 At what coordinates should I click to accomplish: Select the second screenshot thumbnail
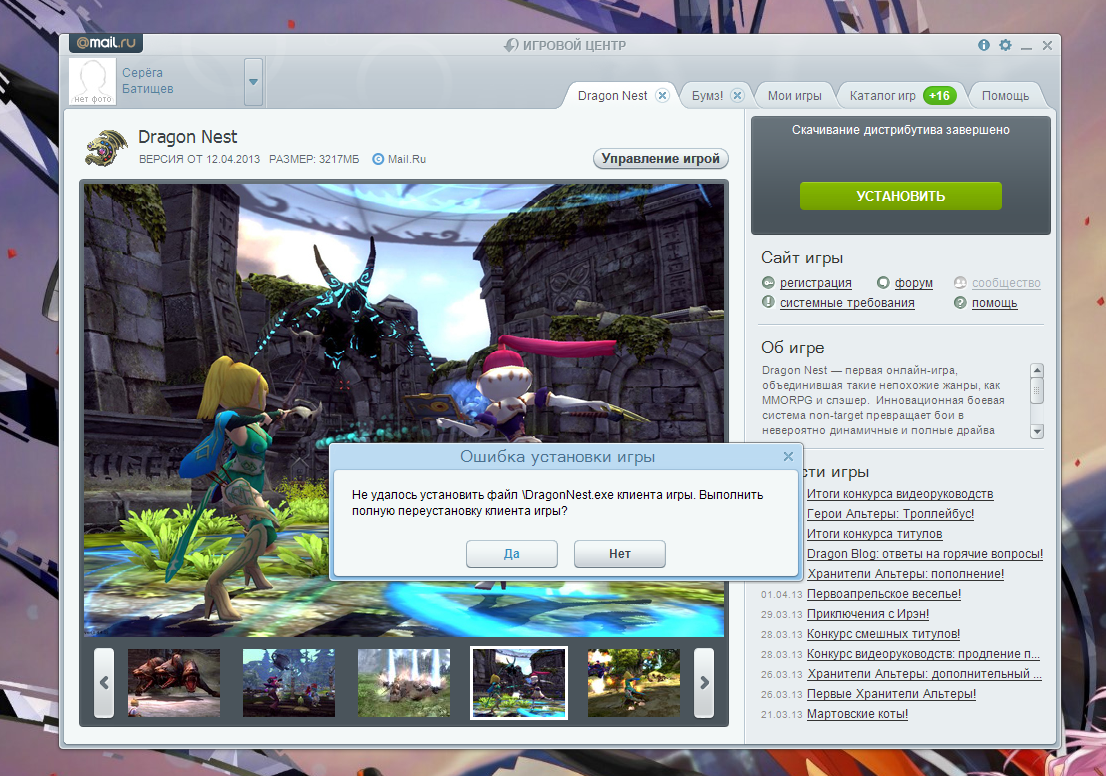(x=288, y=683)
